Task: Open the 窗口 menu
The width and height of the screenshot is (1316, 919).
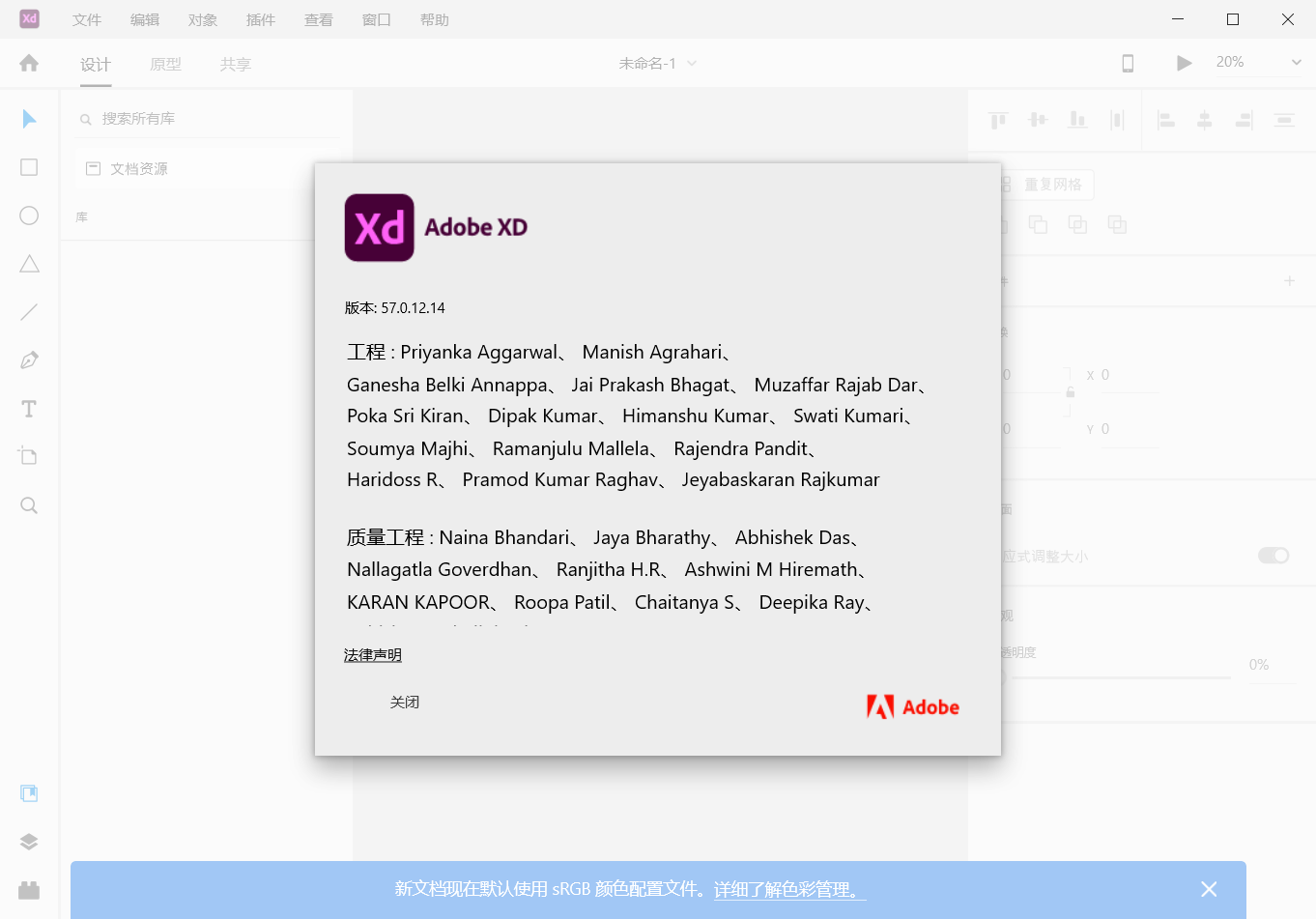Action: 377,19
